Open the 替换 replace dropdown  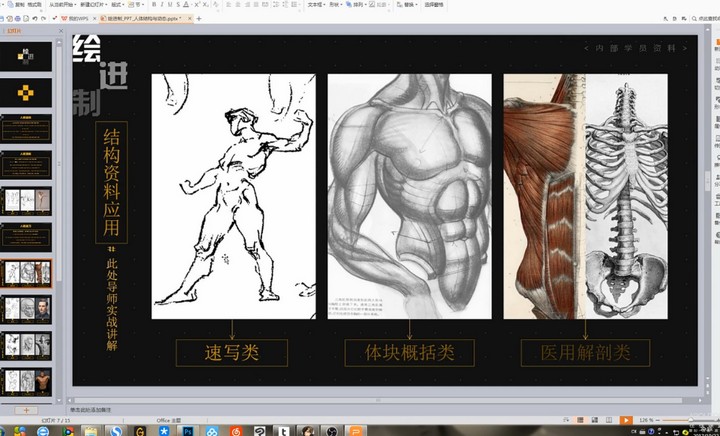[x=407, y=4]
